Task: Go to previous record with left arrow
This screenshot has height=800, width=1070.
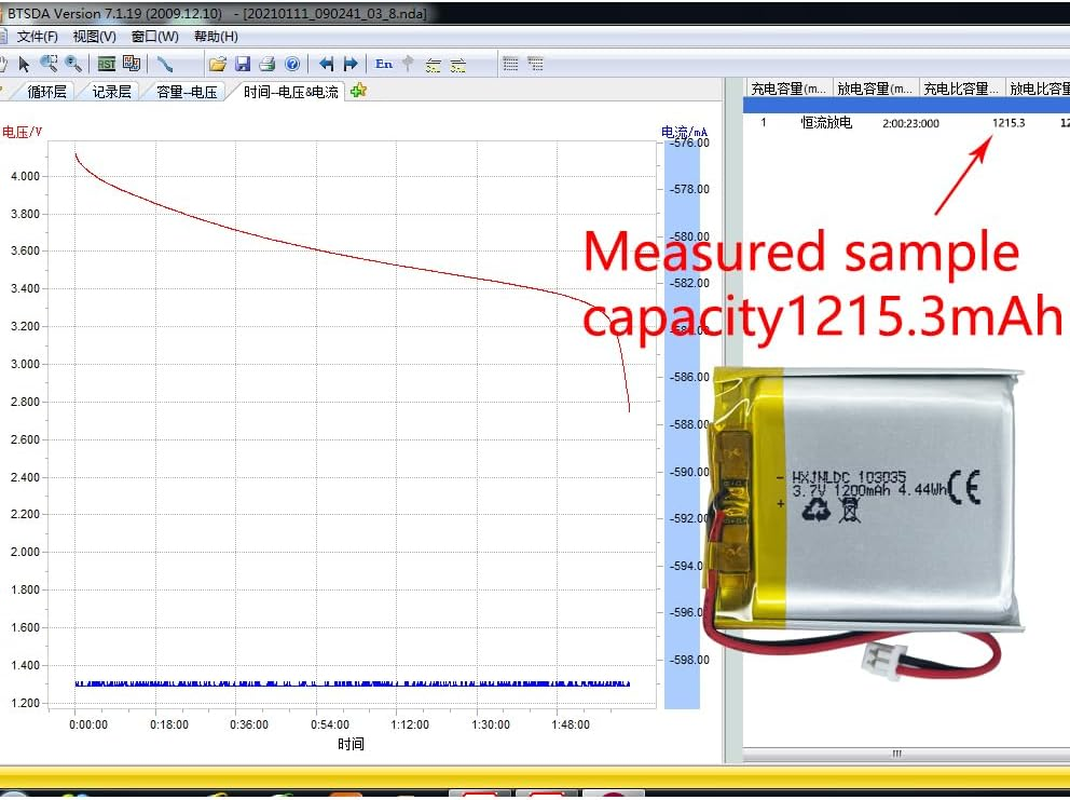Action: coord(326,64)
